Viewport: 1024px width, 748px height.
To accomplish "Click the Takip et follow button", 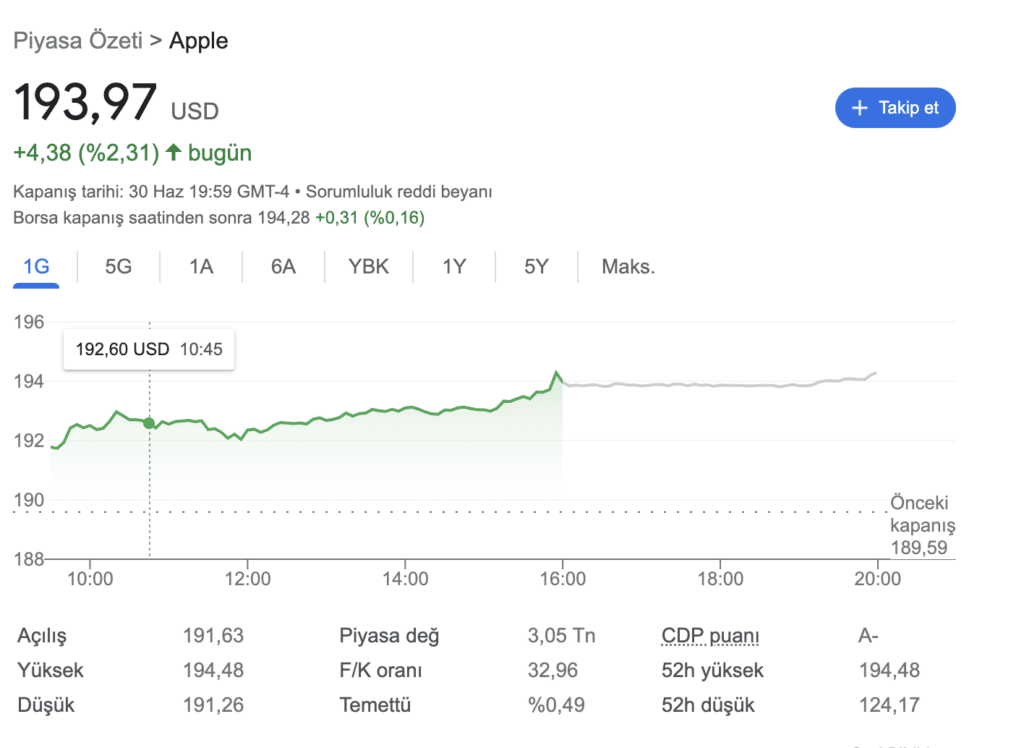I will tap(895, 108).
